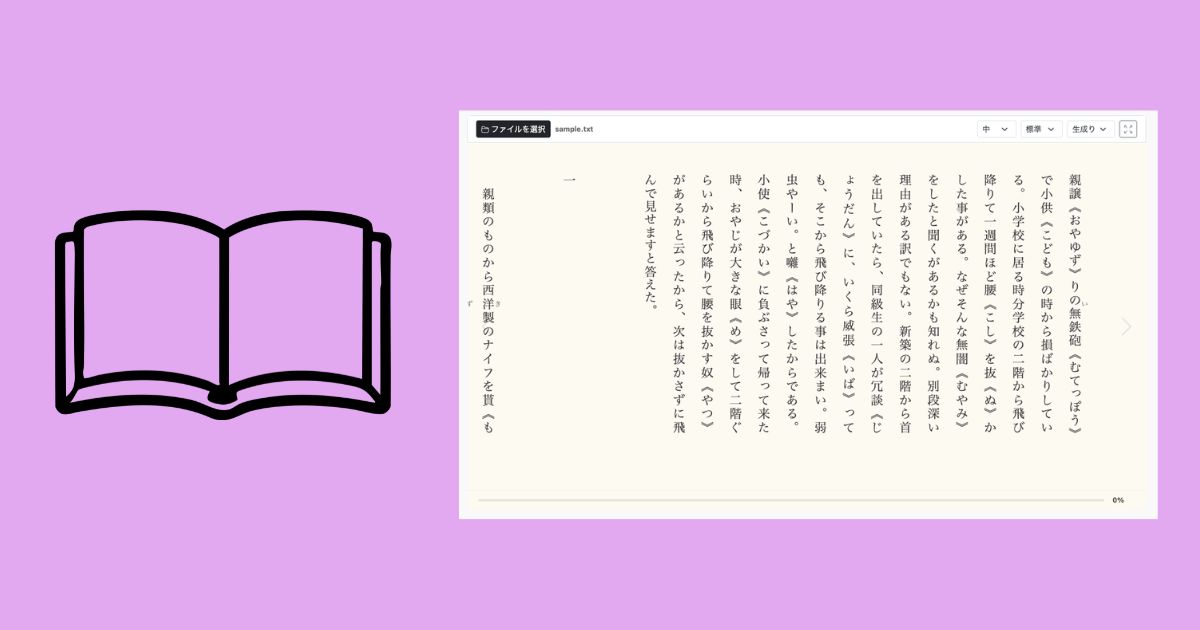Click the short line ending with と答えた。
This screenshot has height=630, width=1200.
tap(653, 240)
